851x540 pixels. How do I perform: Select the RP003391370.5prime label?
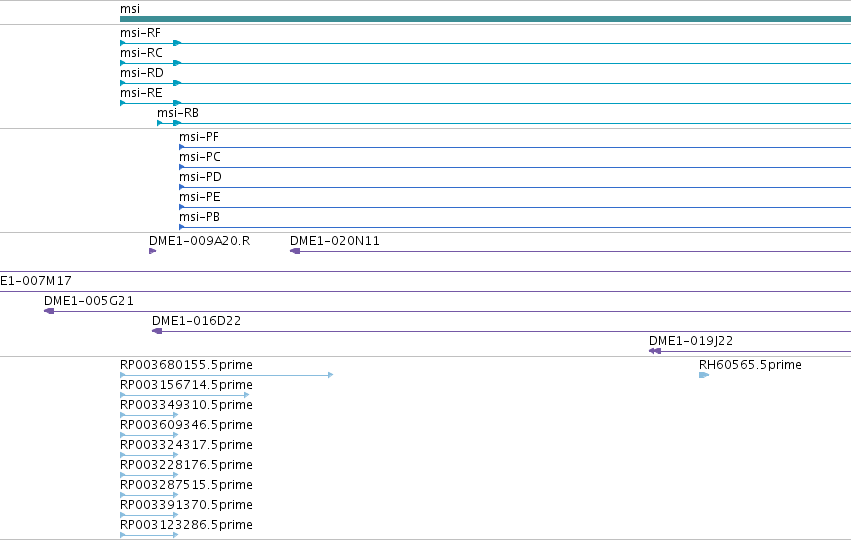(x=186, y=505)
